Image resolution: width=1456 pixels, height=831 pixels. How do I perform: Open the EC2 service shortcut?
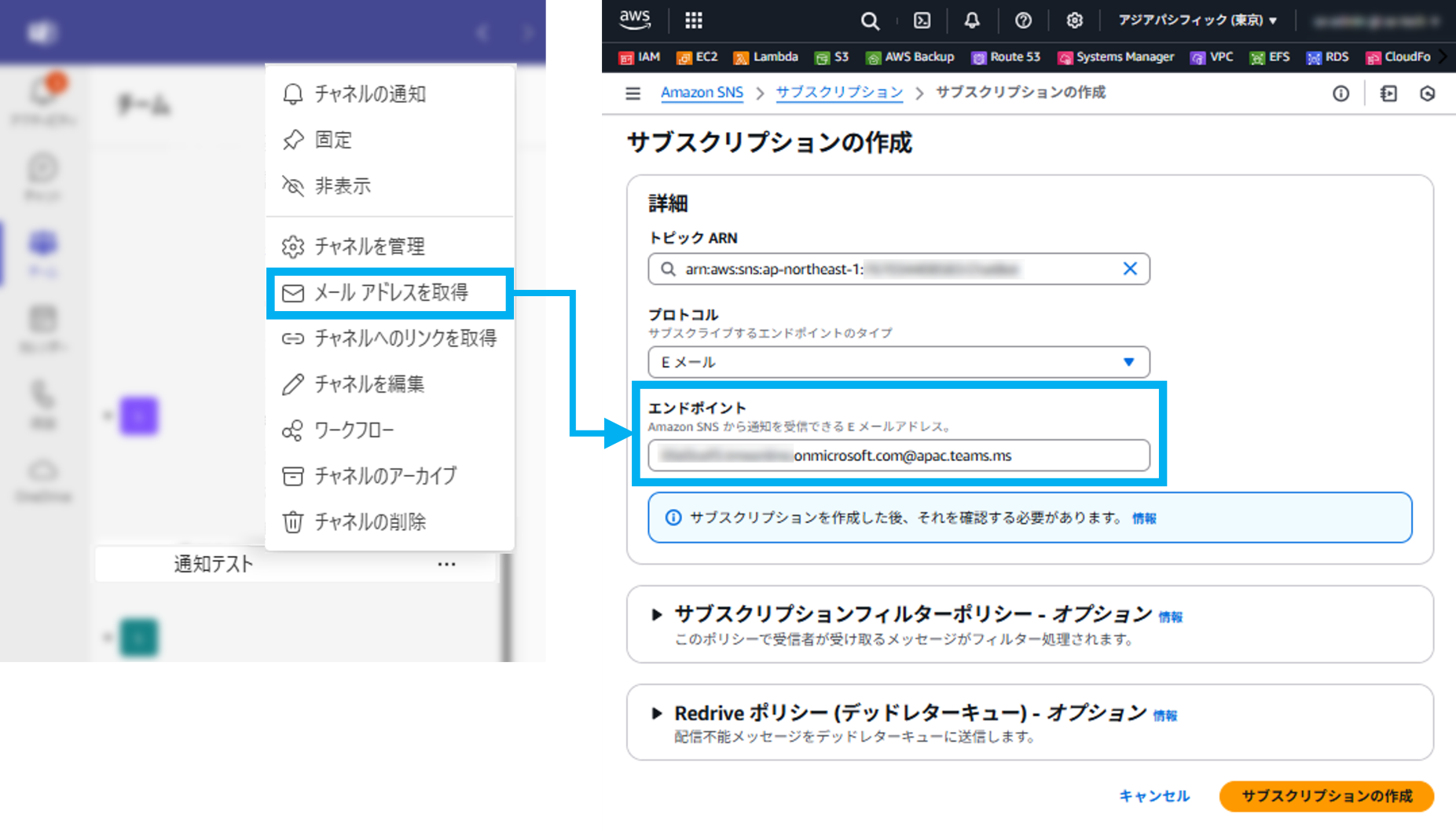[696, 57]
